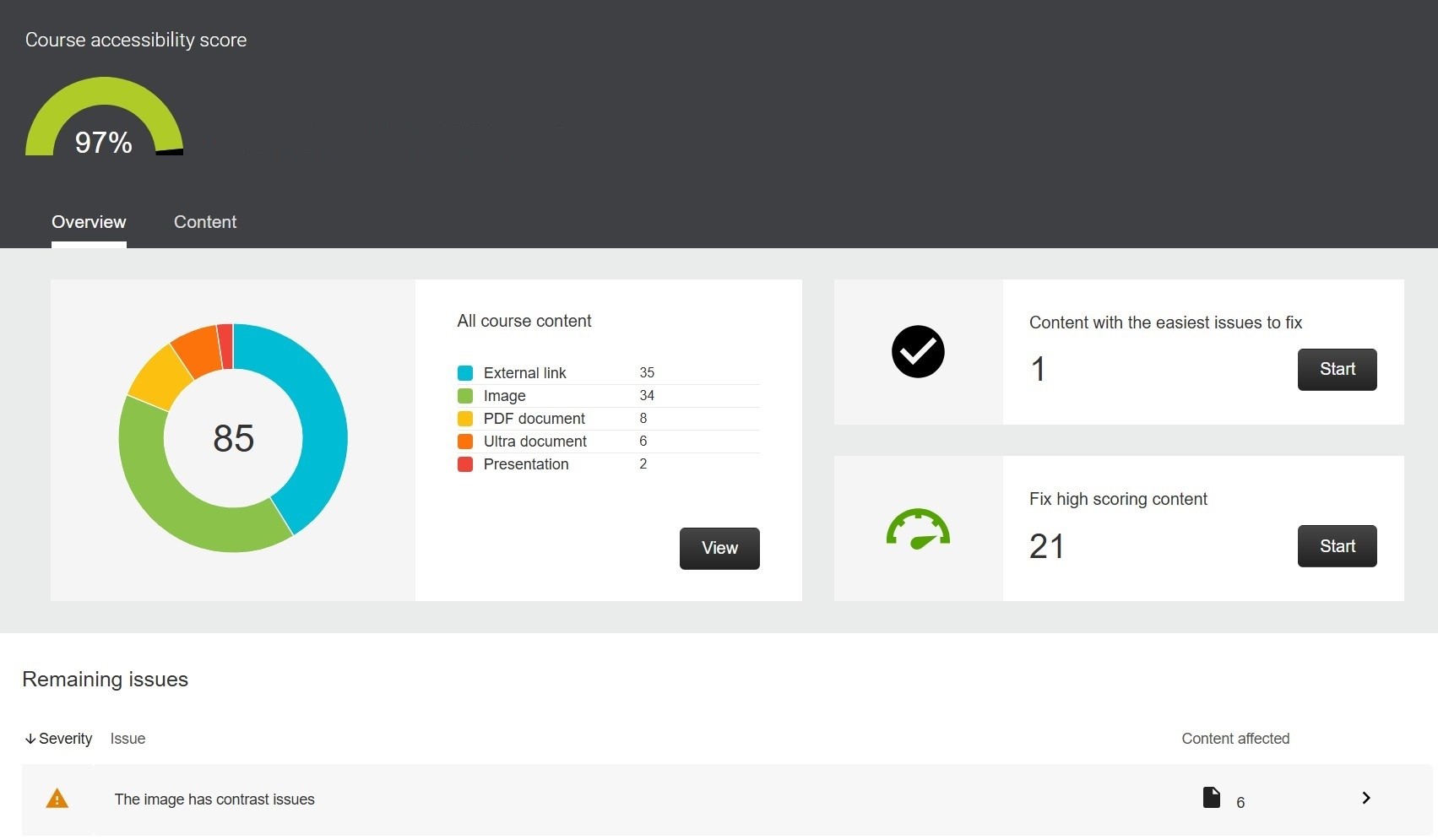Click the Presentation legend square
This screenshot has width=1438, height=840.
[x=465, y=463]
